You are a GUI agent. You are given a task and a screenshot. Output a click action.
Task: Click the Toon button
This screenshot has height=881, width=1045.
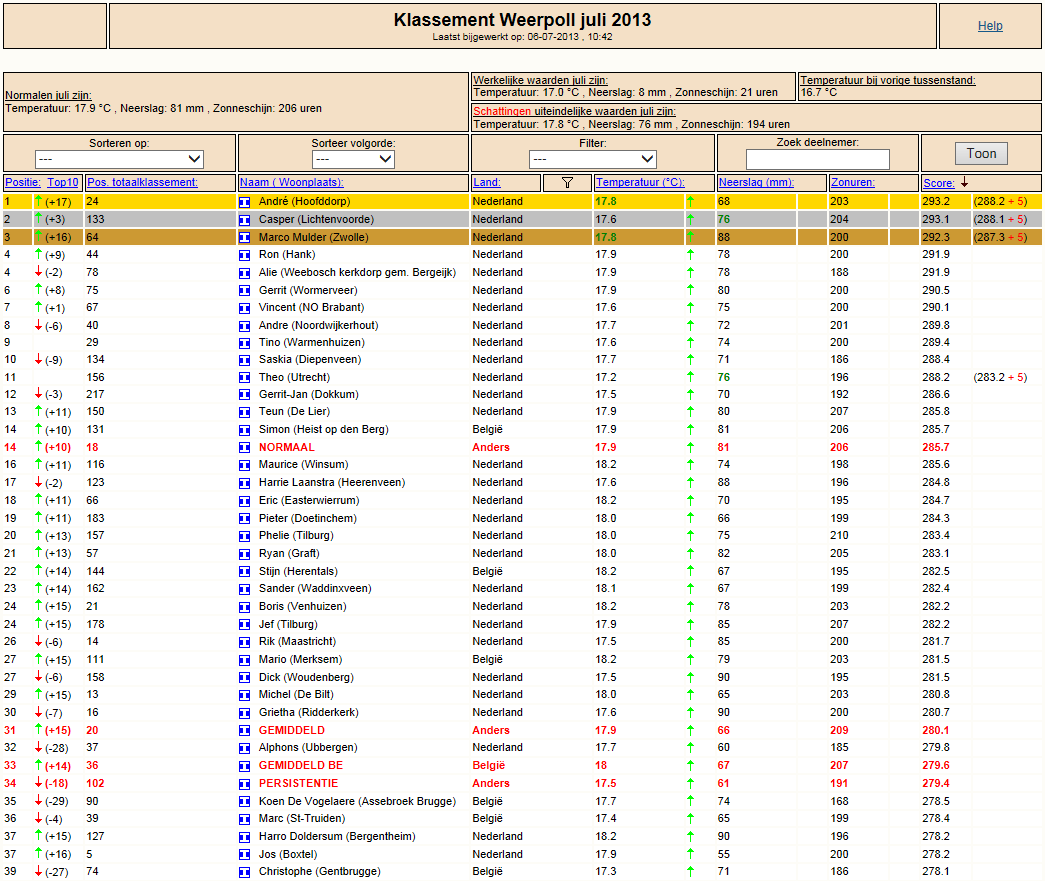pyautogui.click(x=981, y=154)
